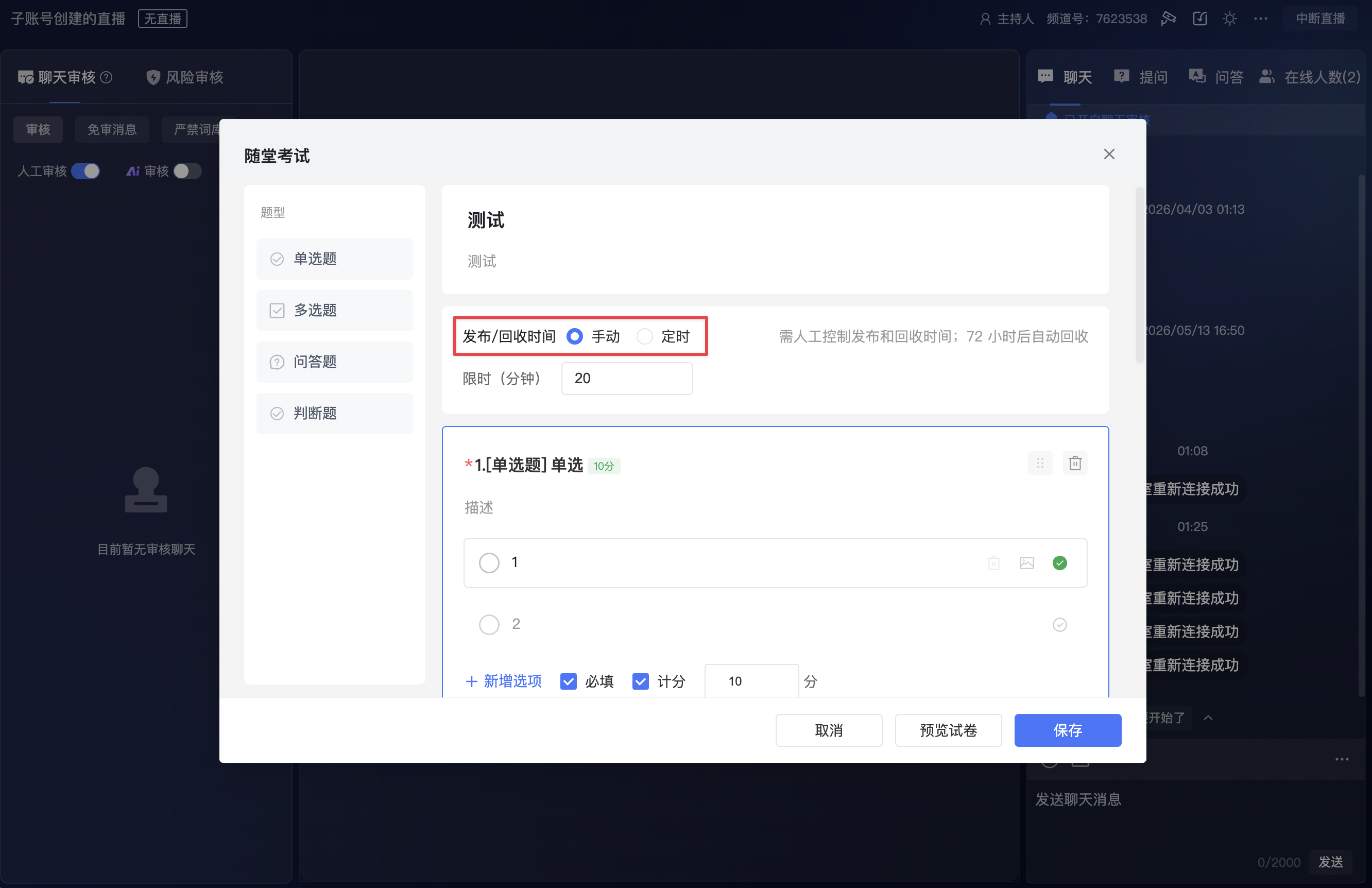
Task: Switch to the 聊天审核 tab
Action: point(64,77)
